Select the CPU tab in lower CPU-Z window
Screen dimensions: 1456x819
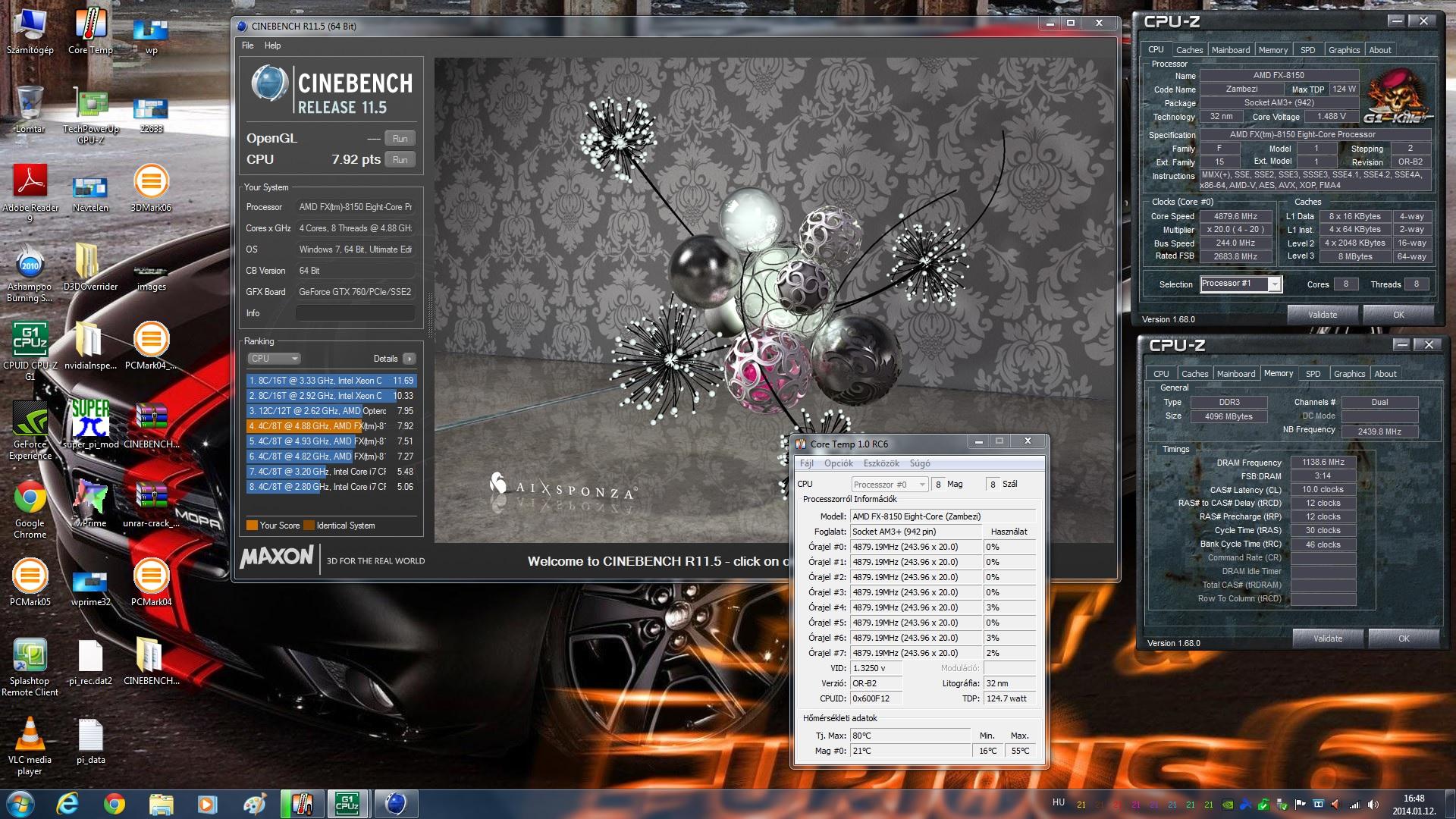point(1161,374)
